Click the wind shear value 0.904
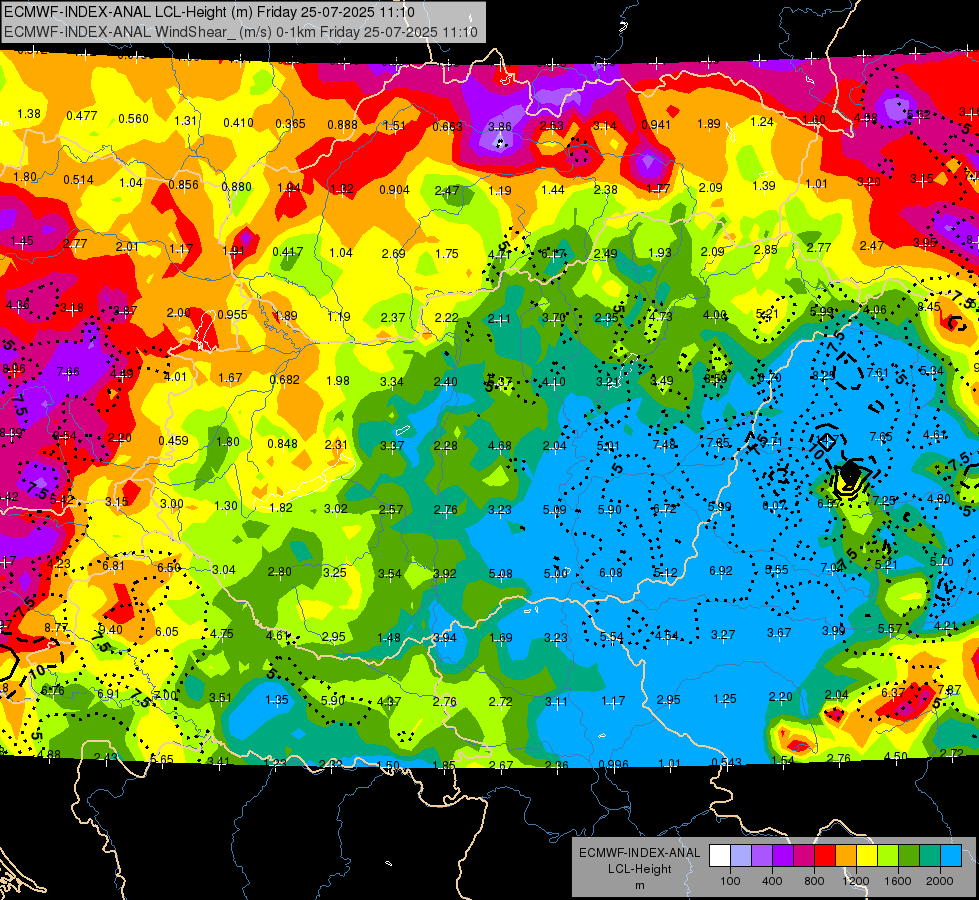Screen dimensions: 979x900 pyautogui.click(x=395, y=190)
